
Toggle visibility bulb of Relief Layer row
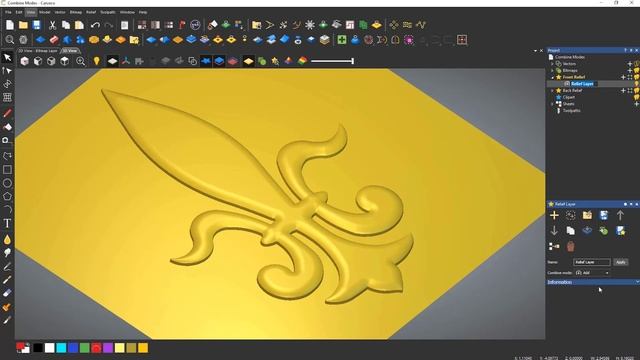click(x=637, y=84)
